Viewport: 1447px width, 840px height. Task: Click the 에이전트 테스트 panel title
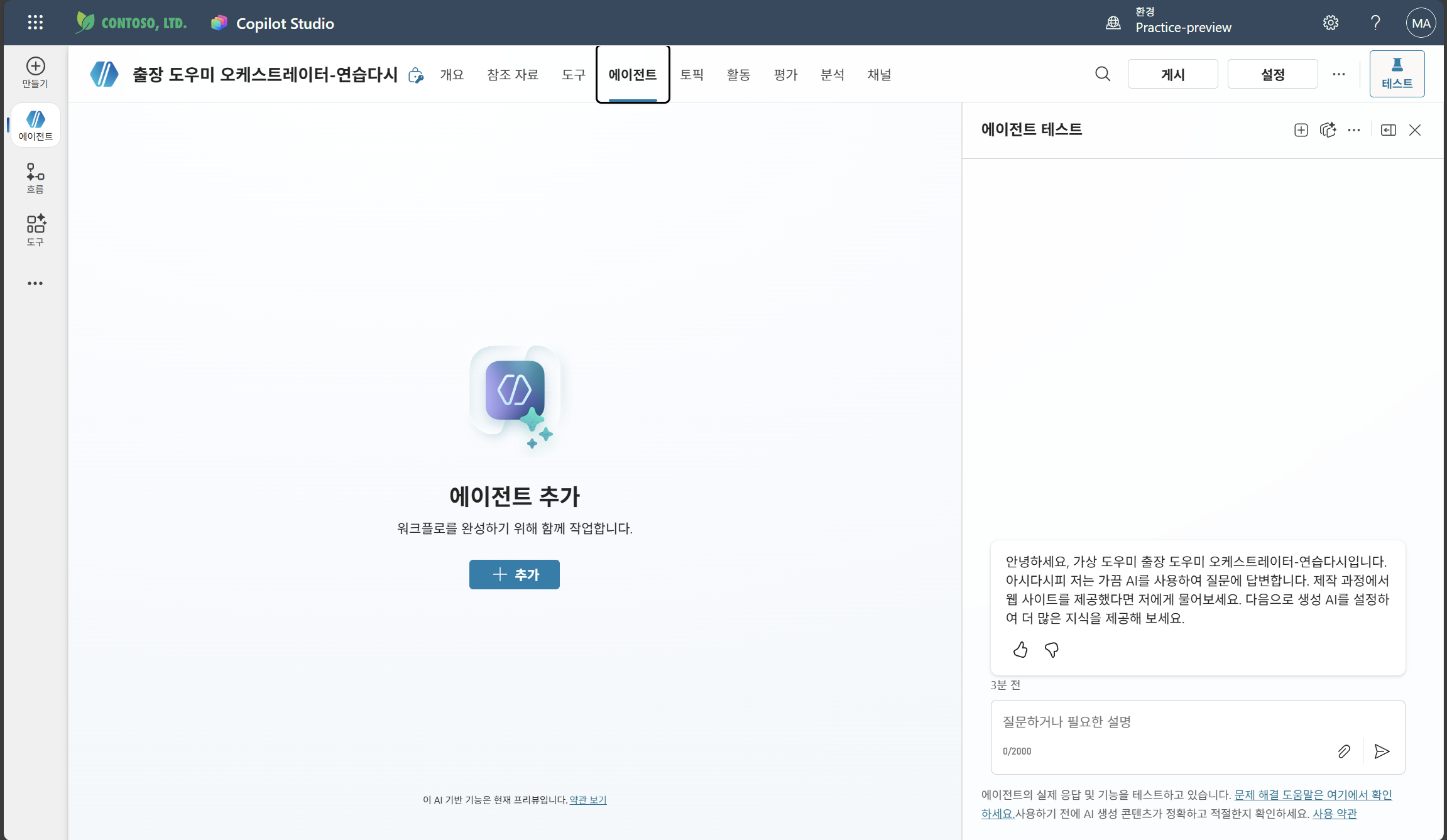pos(1032,129)
